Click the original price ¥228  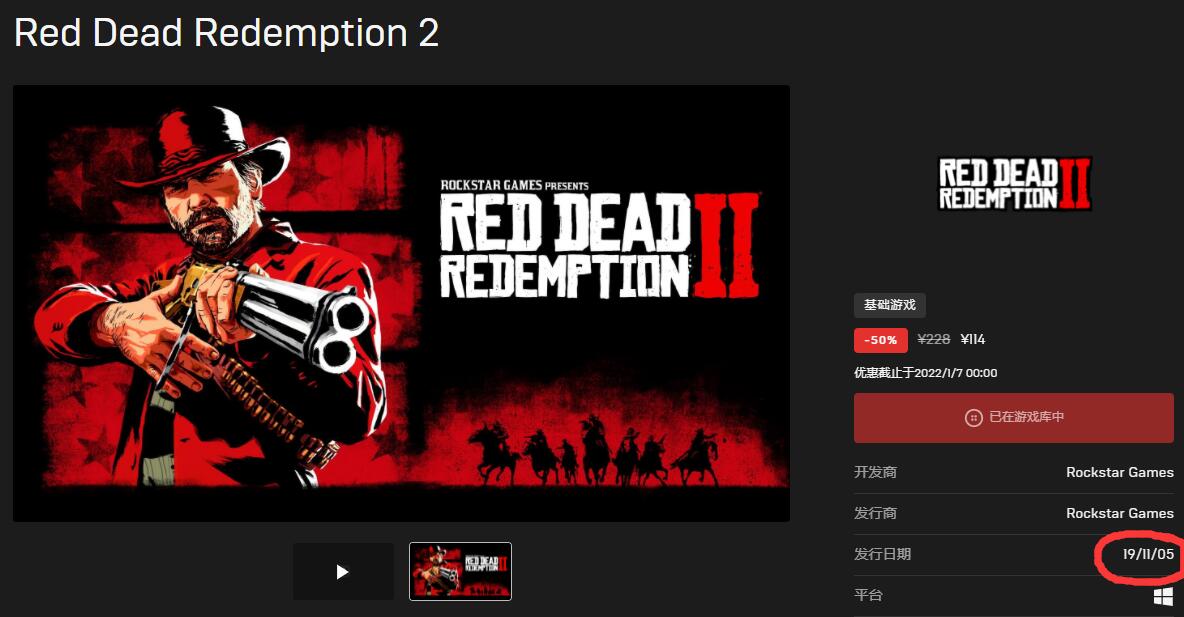933,340
